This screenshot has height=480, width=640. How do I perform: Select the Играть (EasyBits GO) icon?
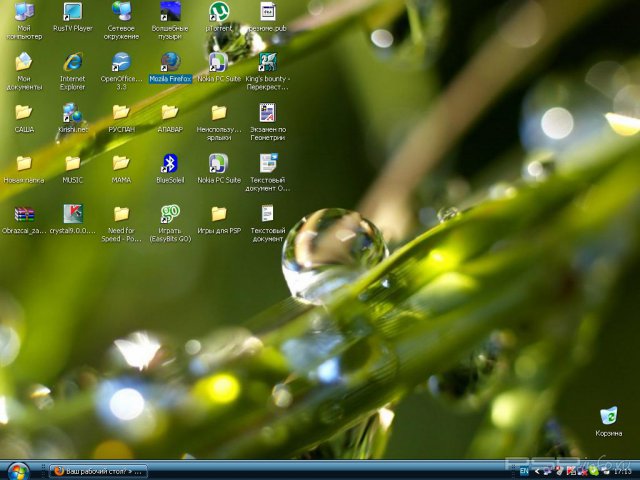click(170, 213)
